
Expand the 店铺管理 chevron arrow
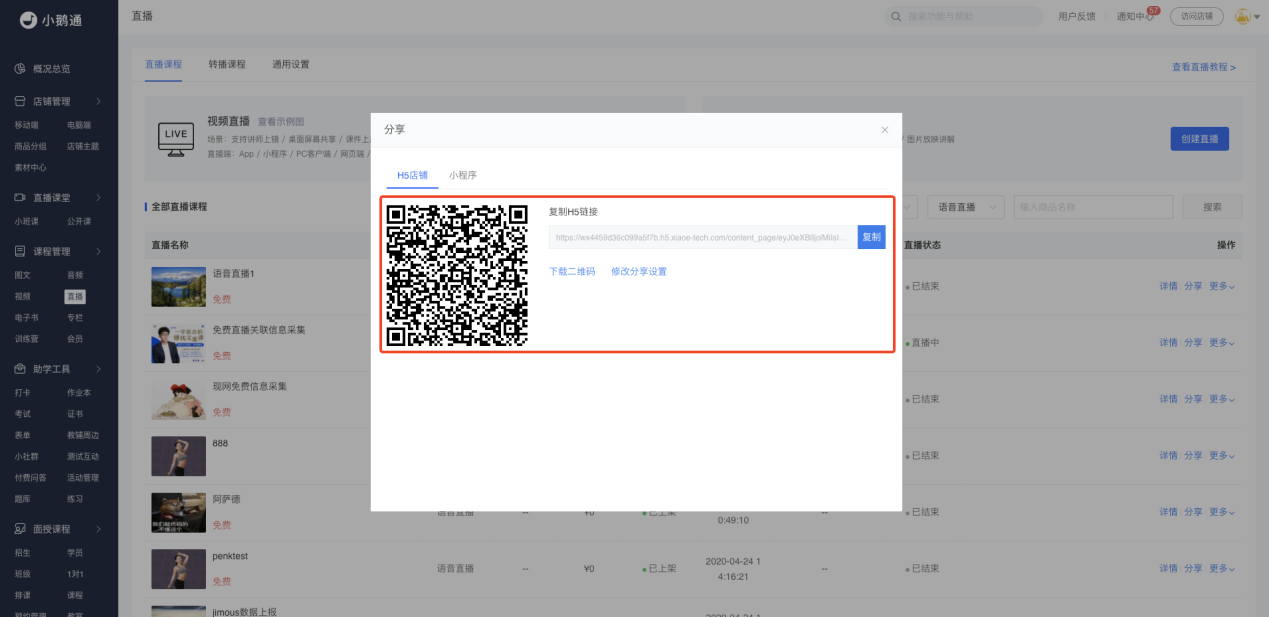[x=98, y=101]
